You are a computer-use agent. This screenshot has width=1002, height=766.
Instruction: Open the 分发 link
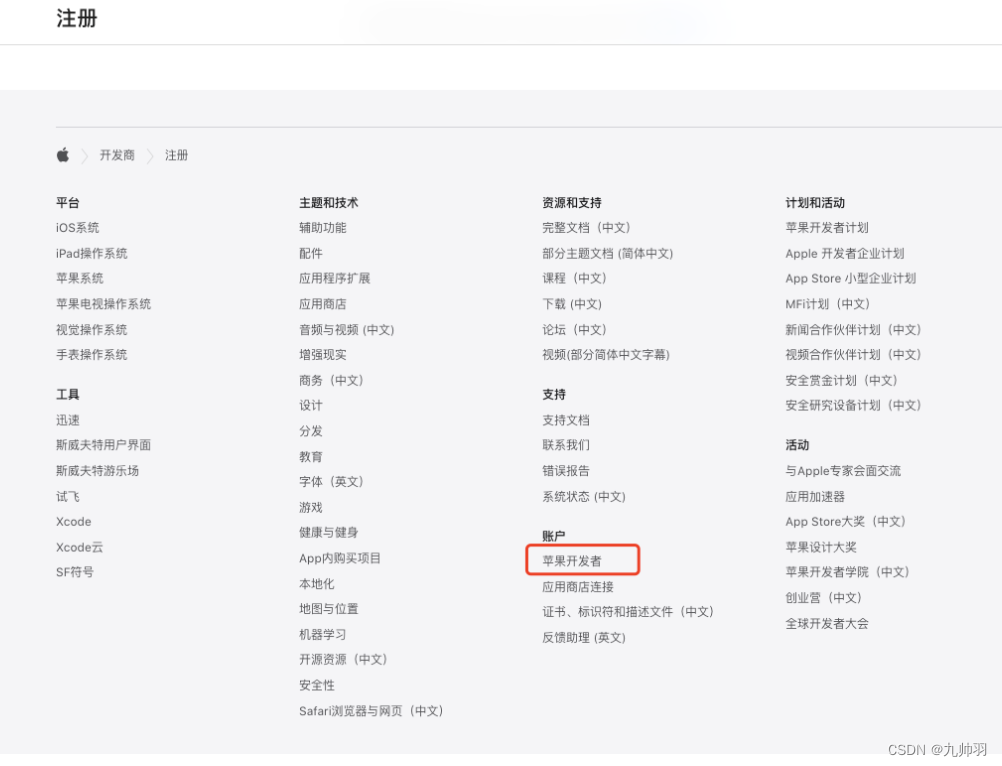tap(311, 431)
